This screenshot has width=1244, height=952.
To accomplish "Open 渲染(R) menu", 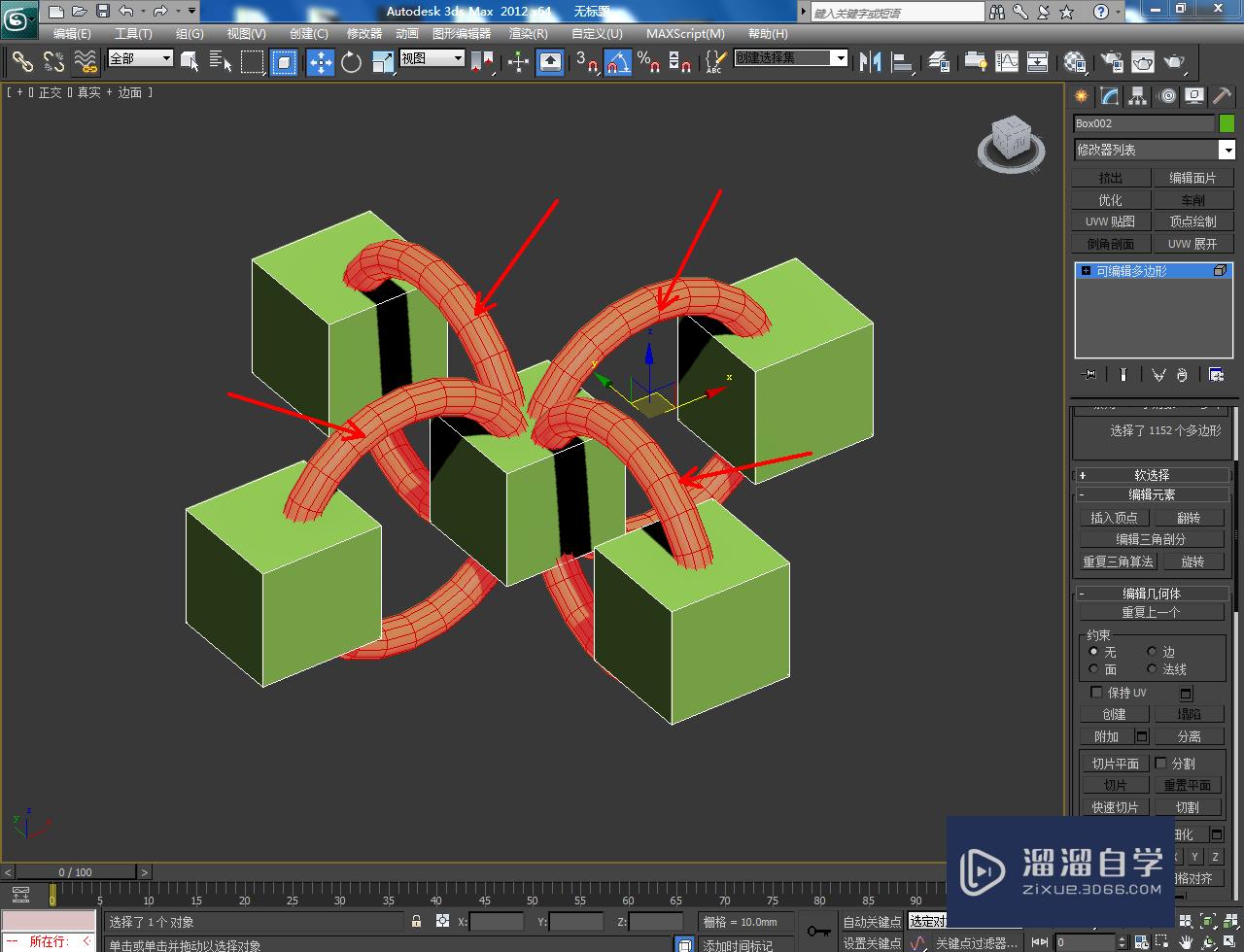I will 529,33.
